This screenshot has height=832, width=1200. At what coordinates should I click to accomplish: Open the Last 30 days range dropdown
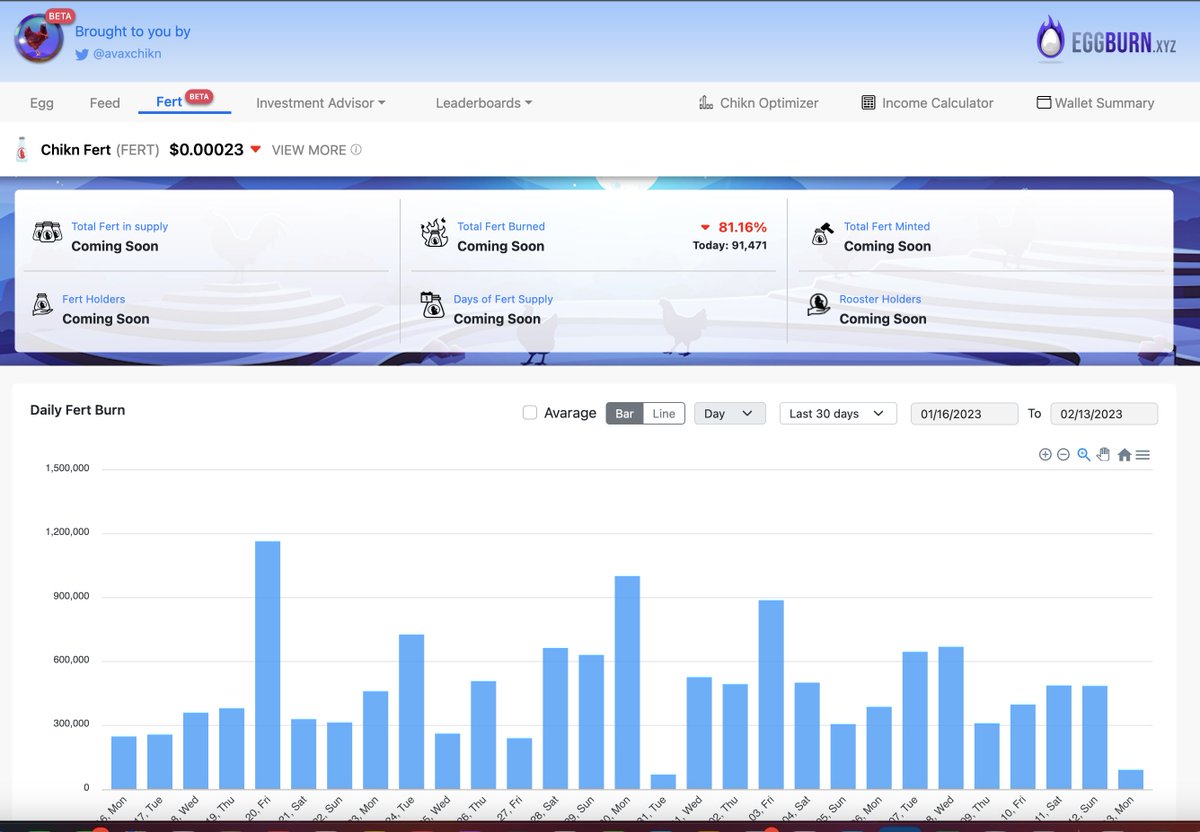coord(837,414)
